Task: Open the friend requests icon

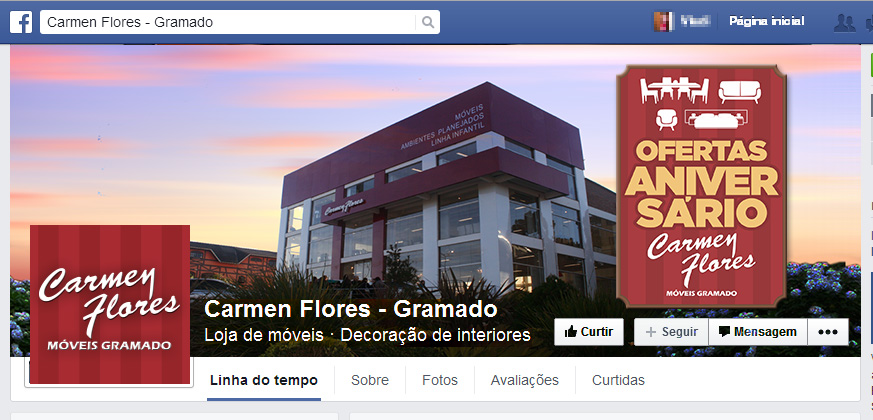Action: click(x=844, y=22)
